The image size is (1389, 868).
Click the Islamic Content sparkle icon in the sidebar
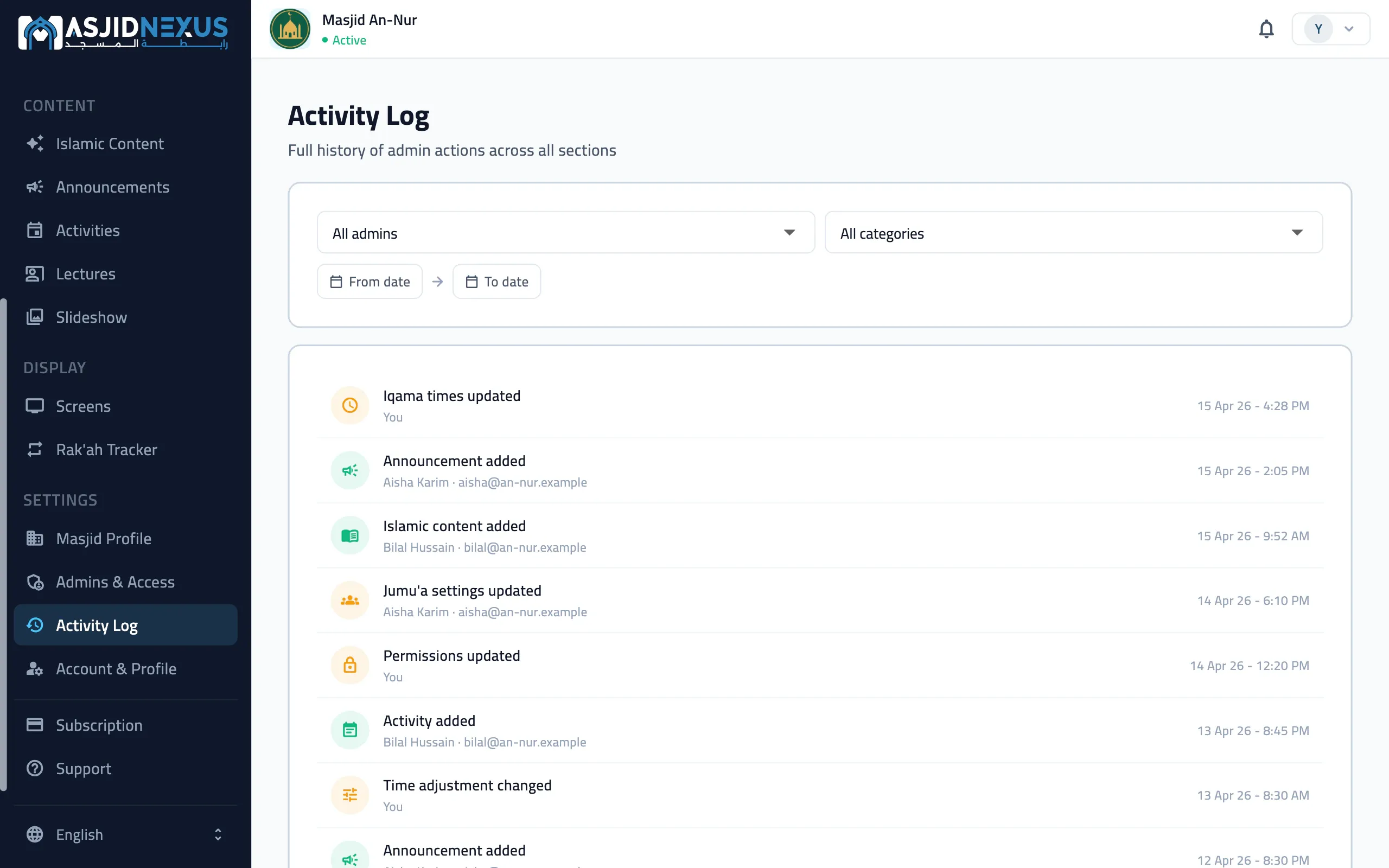35,144
